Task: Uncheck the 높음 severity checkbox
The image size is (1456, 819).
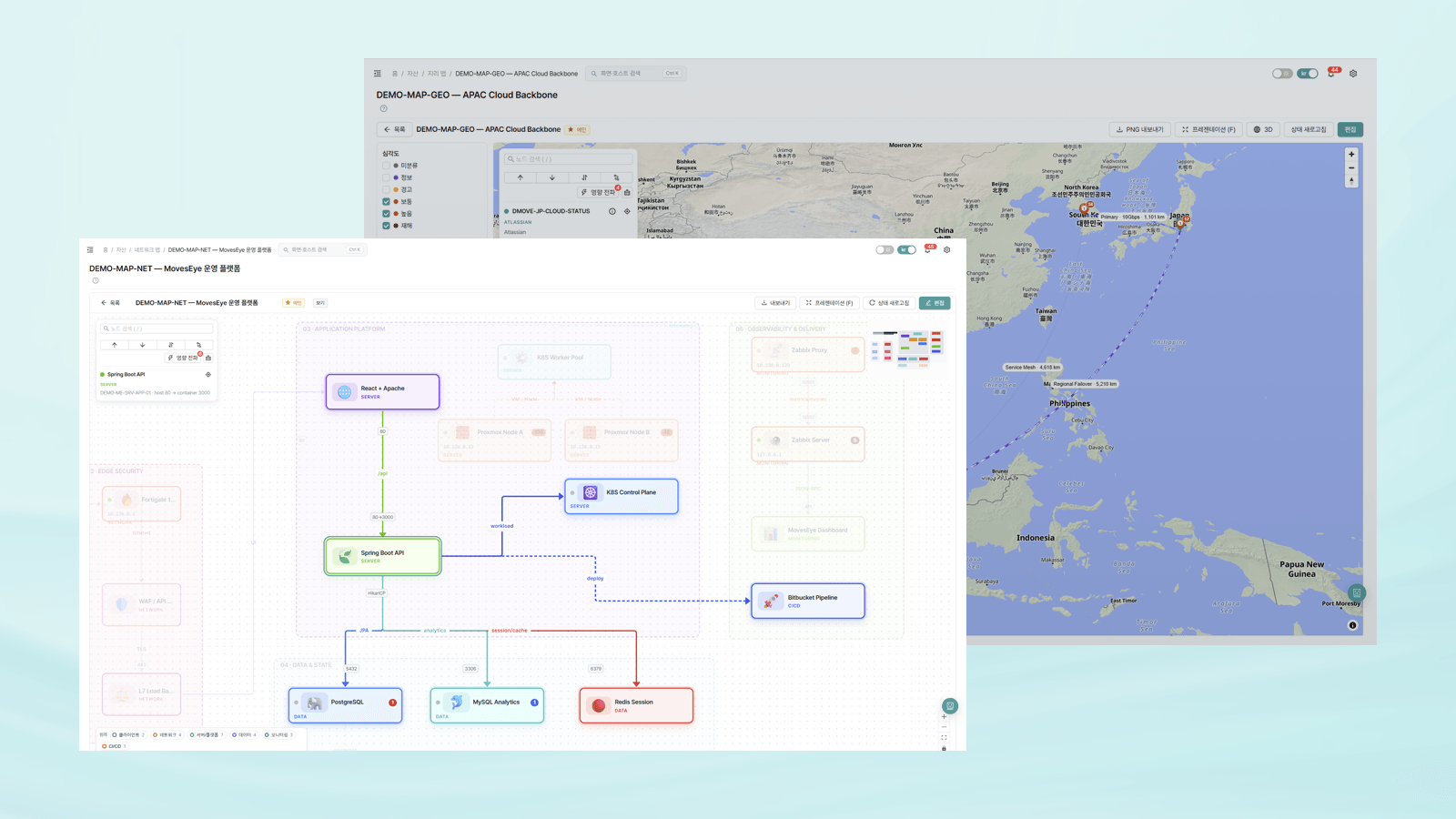Action: tap(386, 213)
